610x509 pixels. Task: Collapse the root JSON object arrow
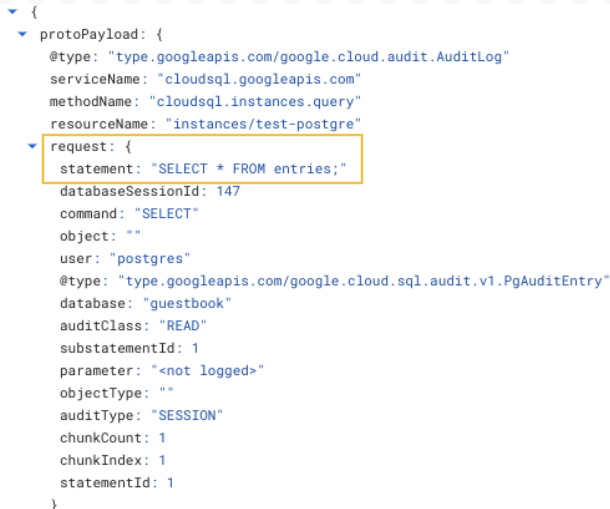pyautogui.click(x=12, y=12)
